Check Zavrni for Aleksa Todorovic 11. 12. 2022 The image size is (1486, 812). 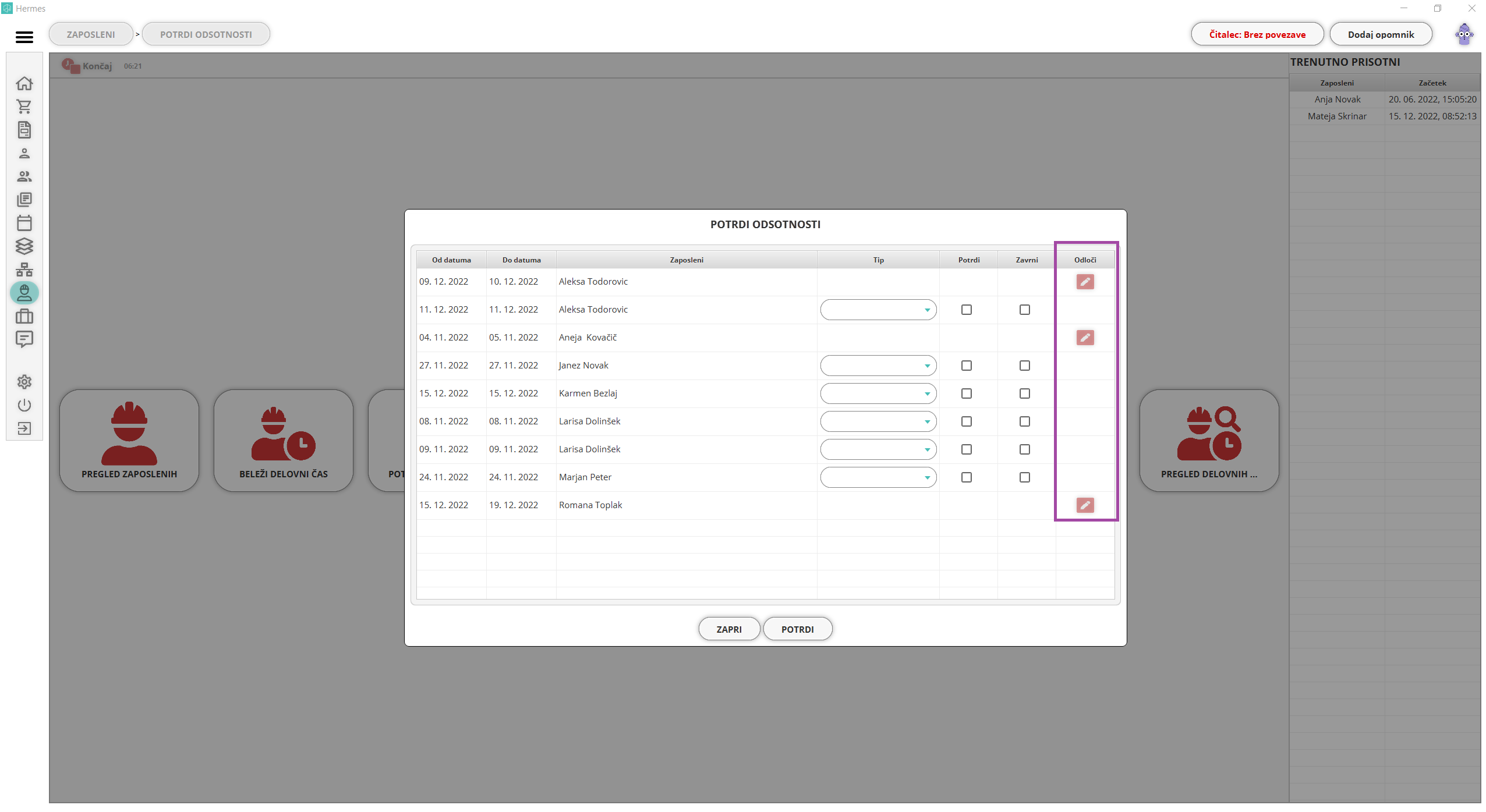pos(1025,310)
